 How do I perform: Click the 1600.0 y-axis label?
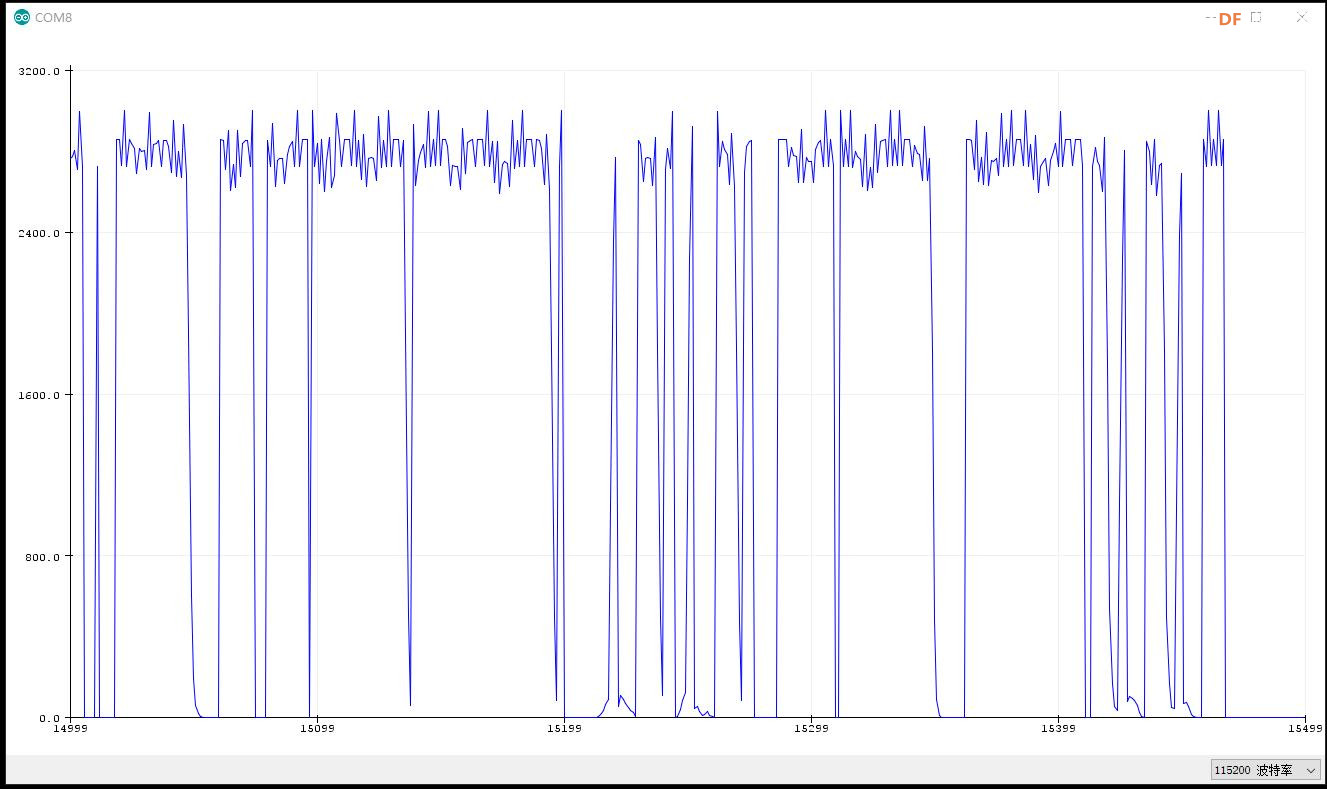pos(40,395)
